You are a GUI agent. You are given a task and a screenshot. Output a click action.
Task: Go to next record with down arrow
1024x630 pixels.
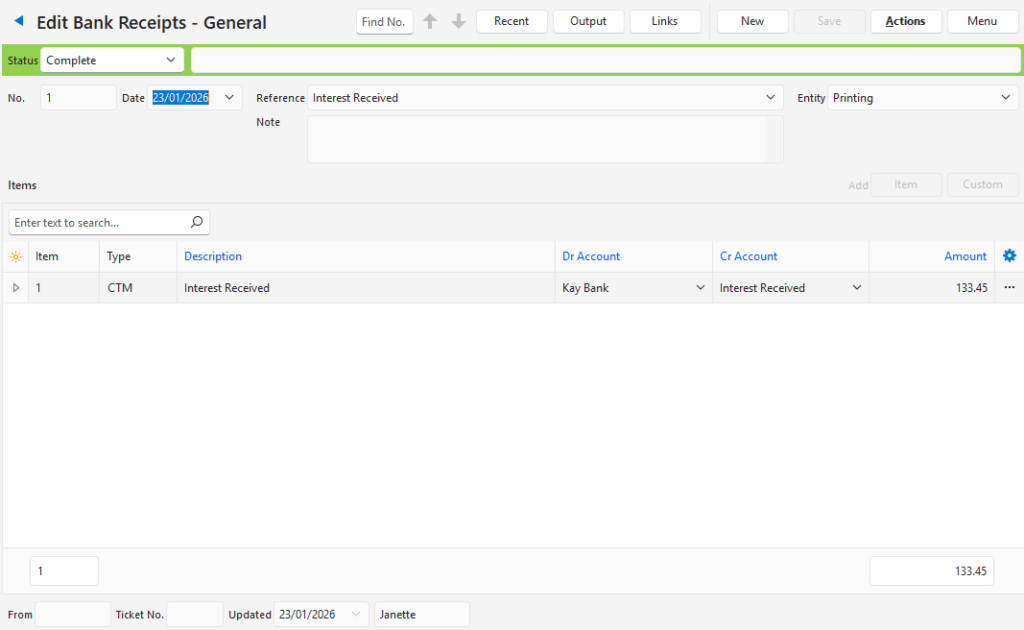pos(459,21)
